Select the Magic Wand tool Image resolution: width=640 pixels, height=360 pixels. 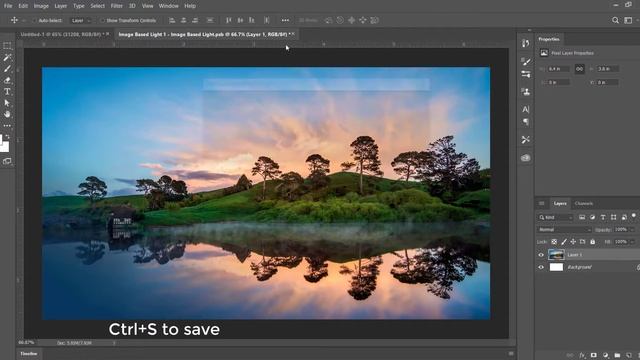pyautogui.click(x=7, y=57)
